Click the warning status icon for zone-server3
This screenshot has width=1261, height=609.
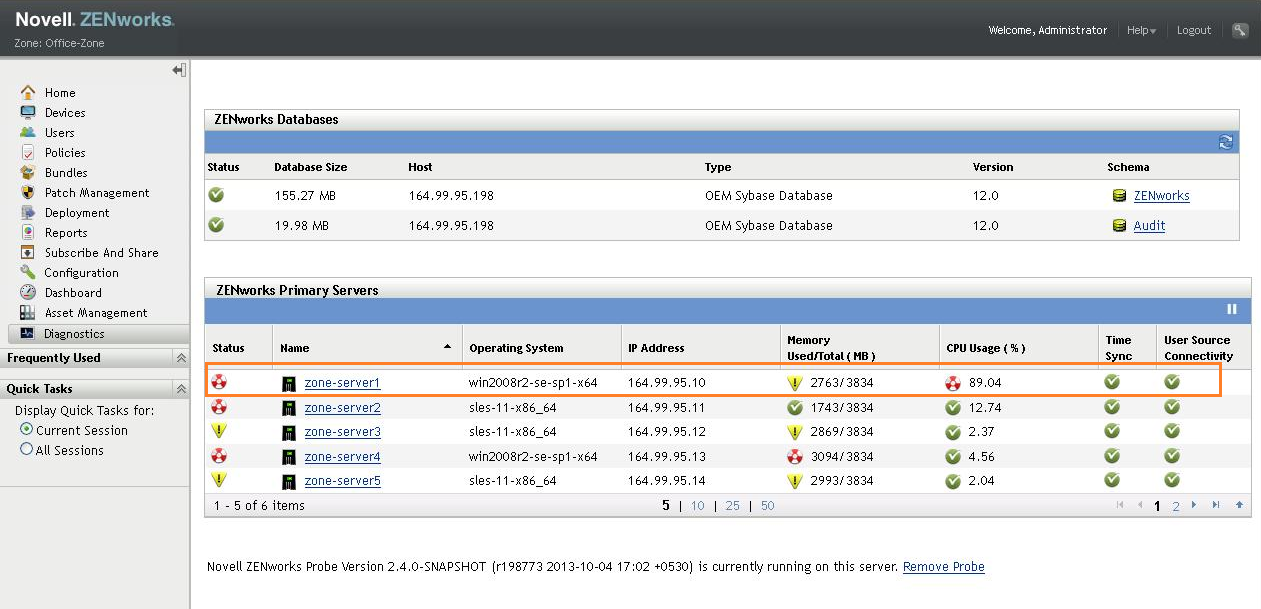[x=219, y=432]
